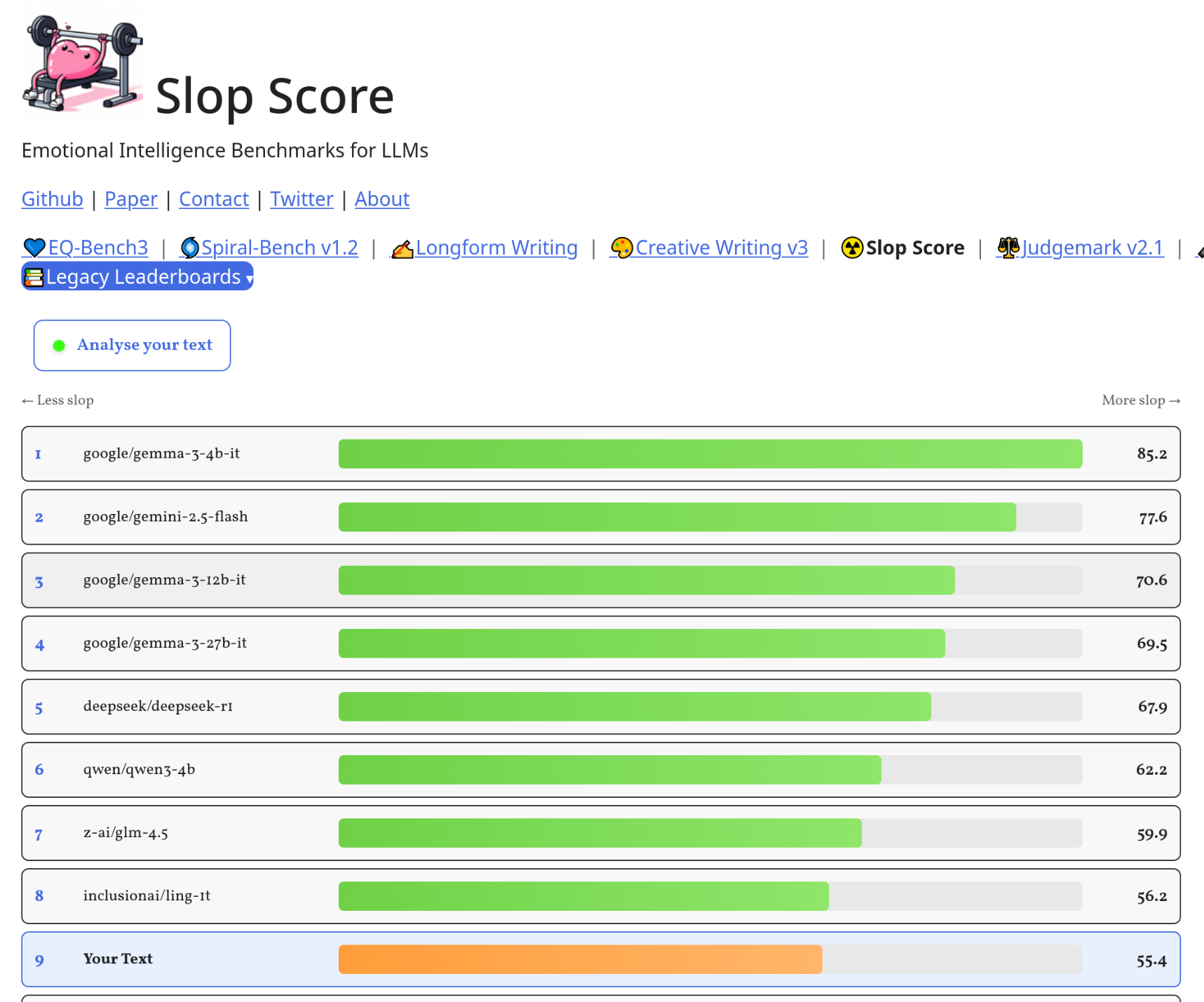Click the Your Text row label

tap(118, 959)
